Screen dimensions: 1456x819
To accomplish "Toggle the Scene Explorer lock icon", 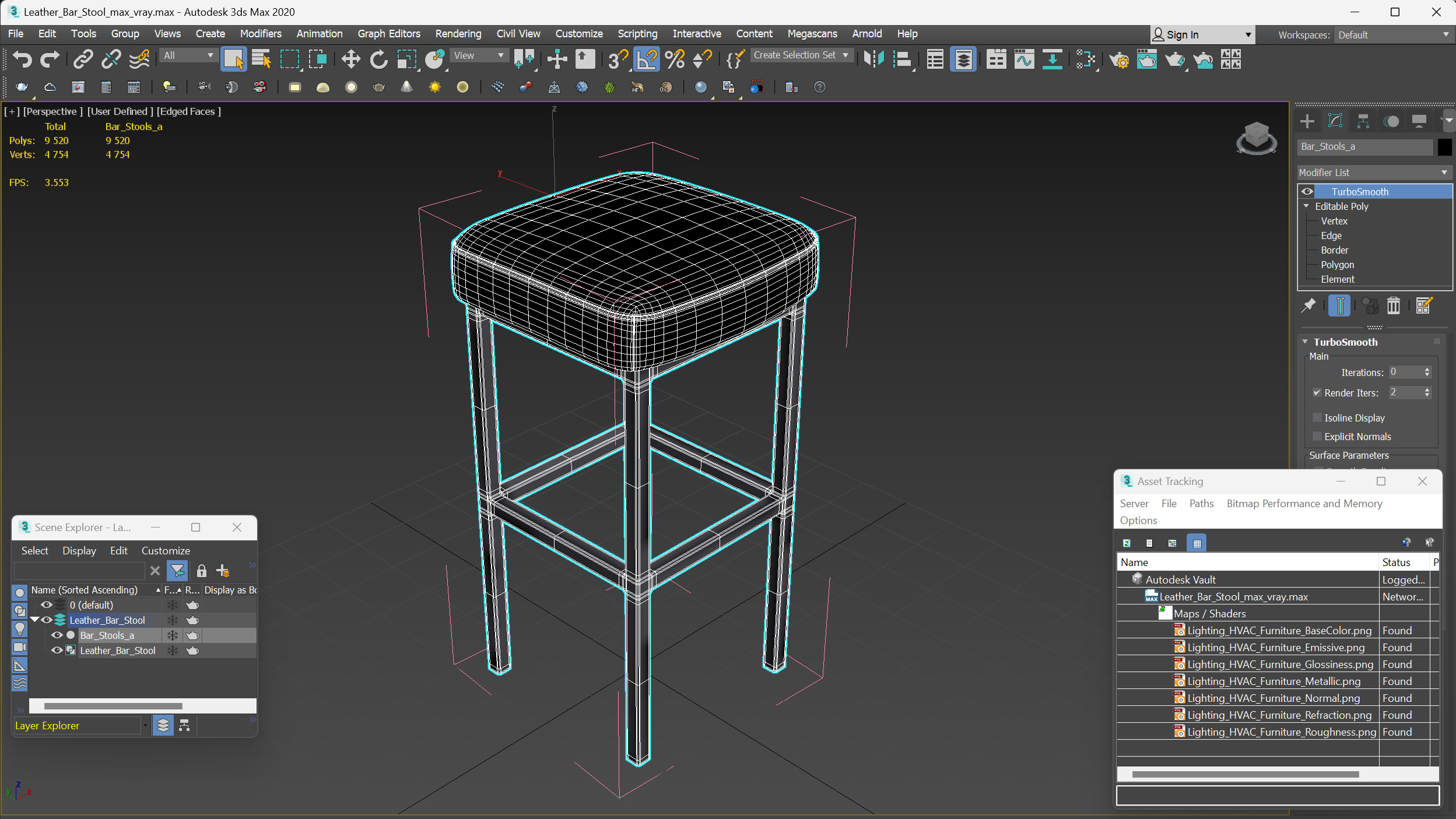I will coord(201,570).
